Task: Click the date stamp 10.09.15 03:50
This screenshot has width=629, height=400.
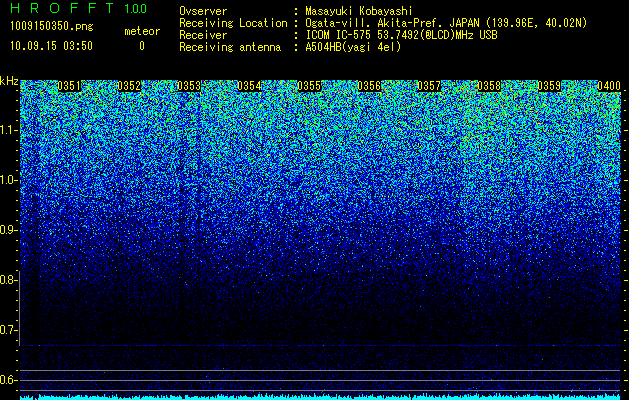Action: point(51,46)
